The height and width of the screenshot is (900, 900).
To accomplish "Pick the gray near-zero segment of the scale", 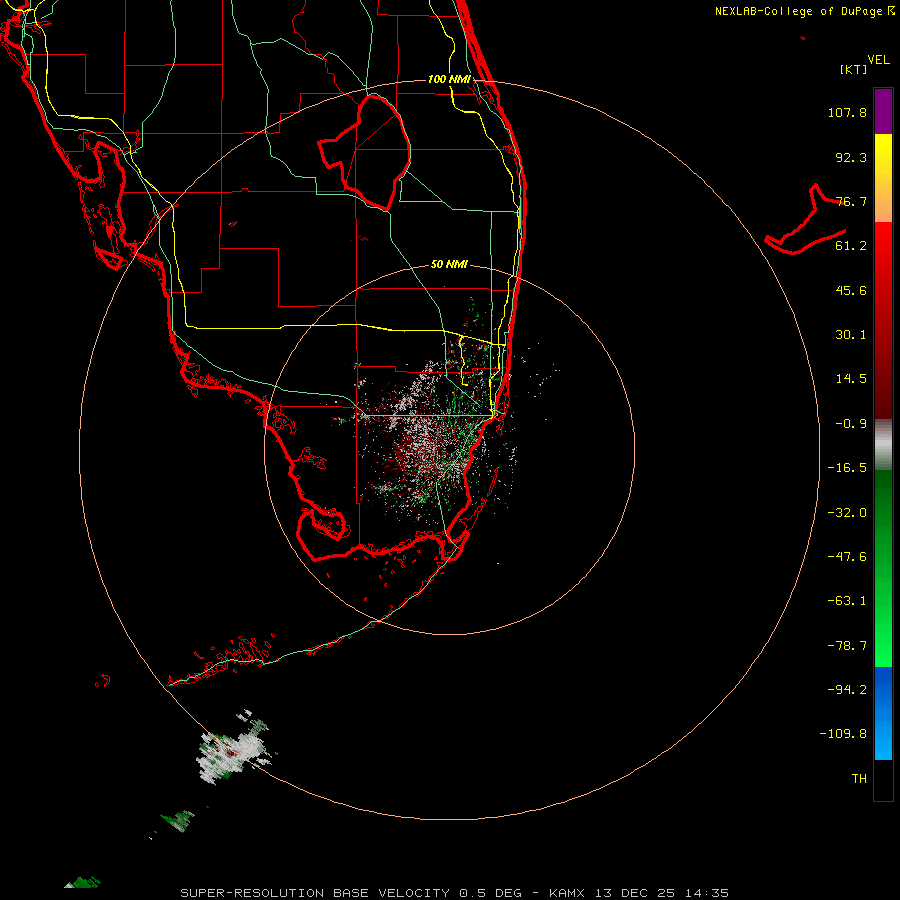I will pyautogui.click(x=883, y=445).
